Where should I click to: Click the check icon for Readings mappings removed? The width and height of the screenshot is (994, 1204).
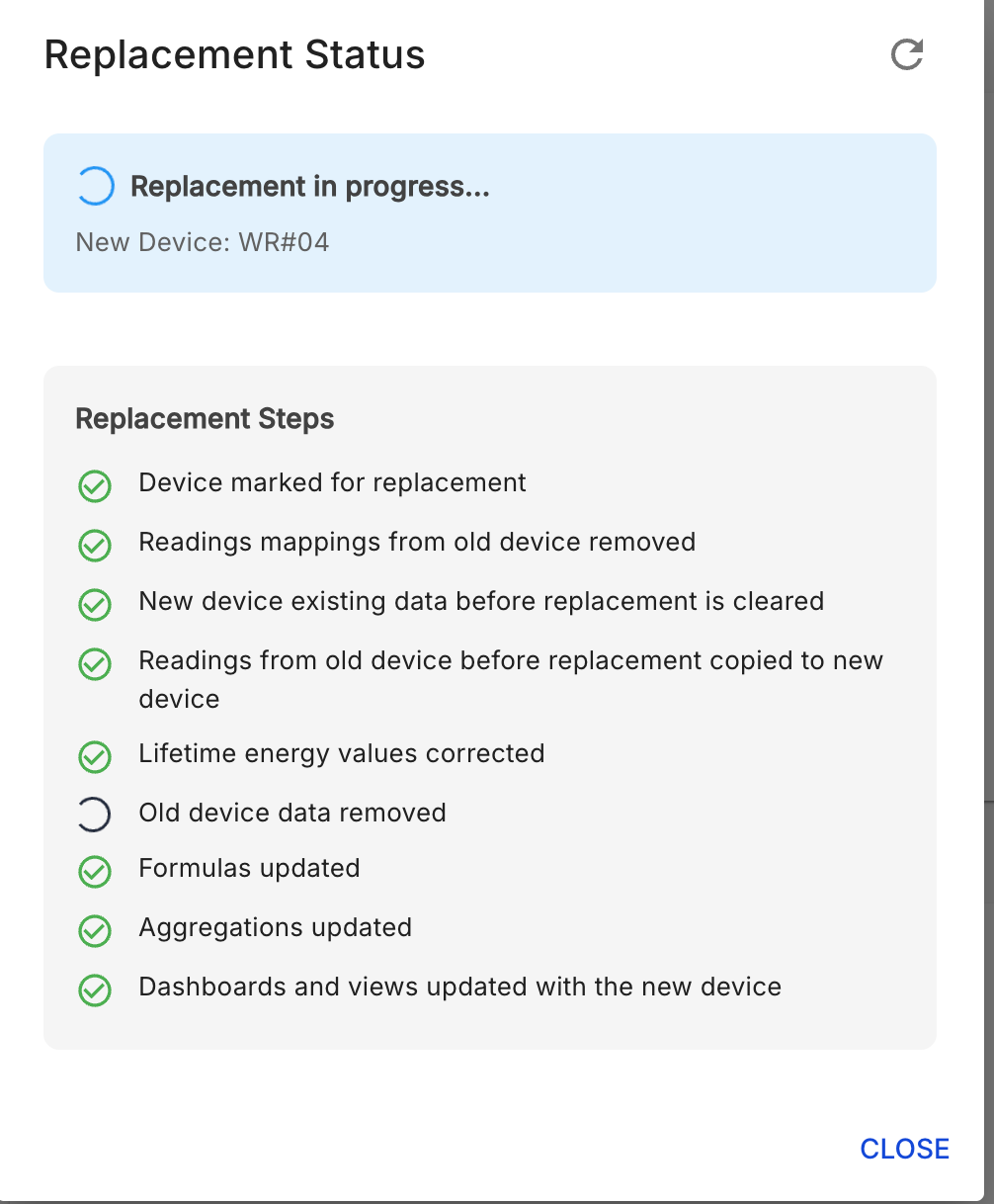click(x=95, y=546)
